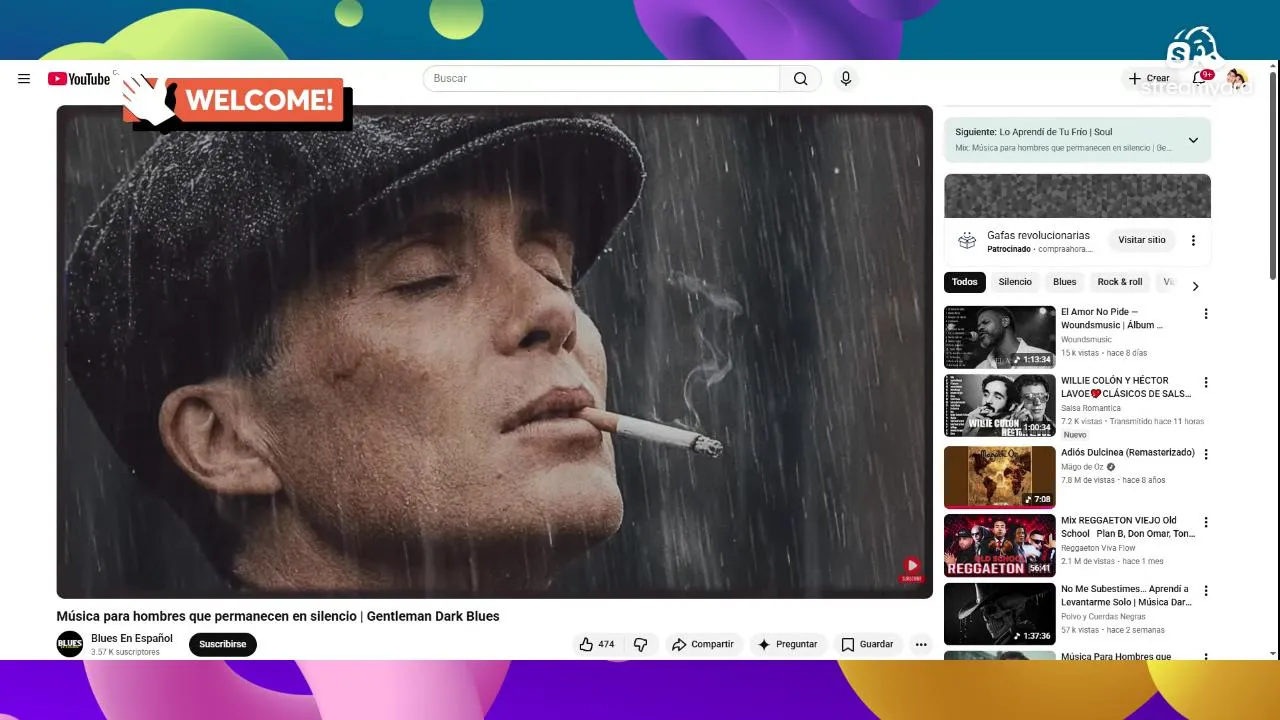The height and width of the screenshot is (720, 1280).
Task: Select the Rock & roll filter chip
Action: [x=1120, y=282]
